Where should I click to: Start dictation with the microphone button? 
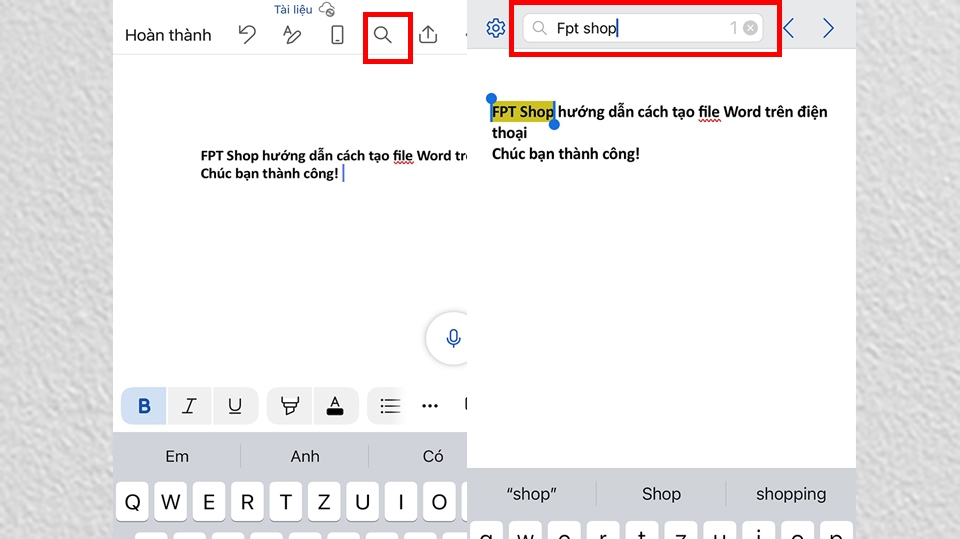pyautogui.click(x=452, y=338)
